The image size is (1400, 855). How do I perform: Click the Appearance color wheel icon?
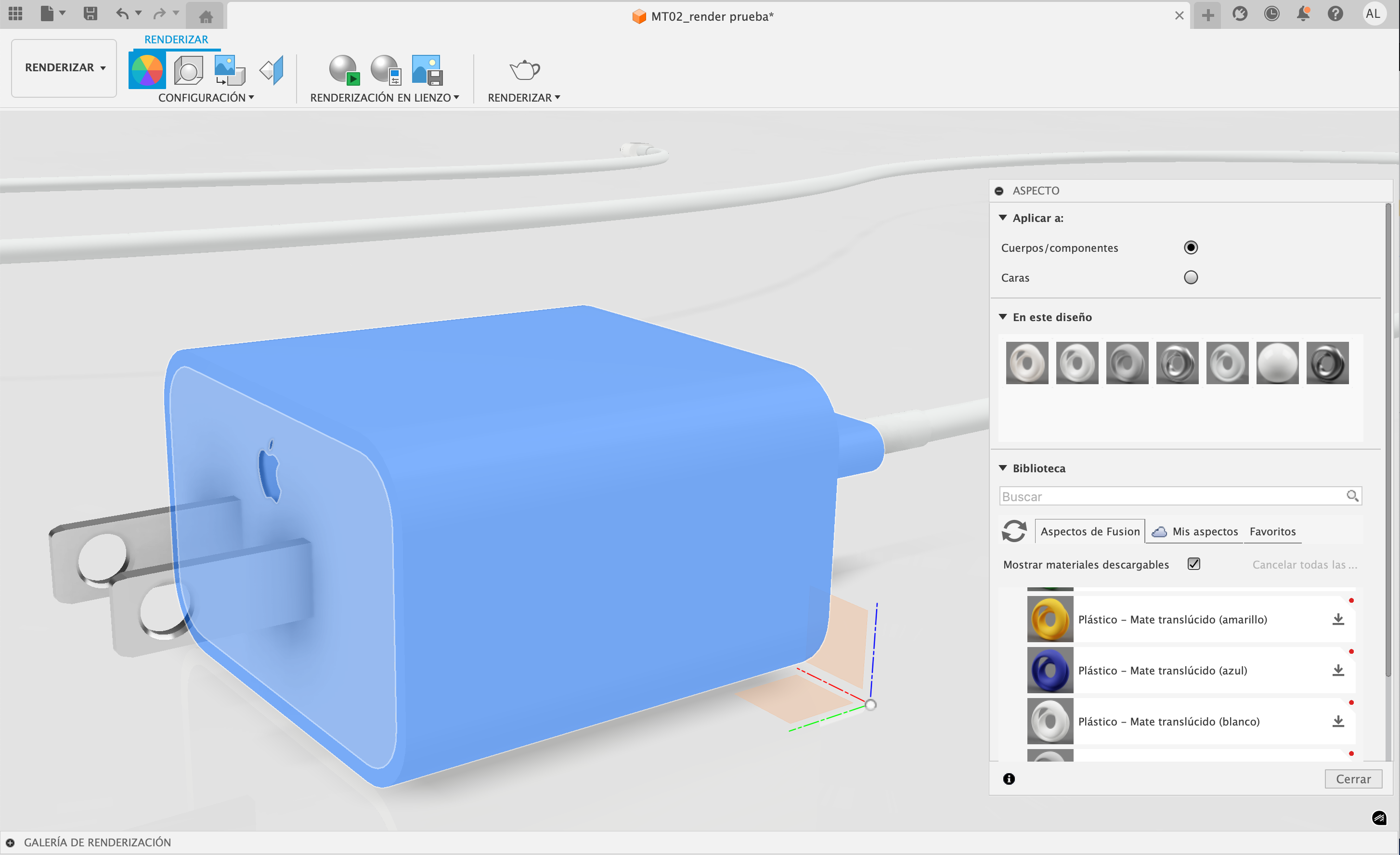(x=146, y=70)
